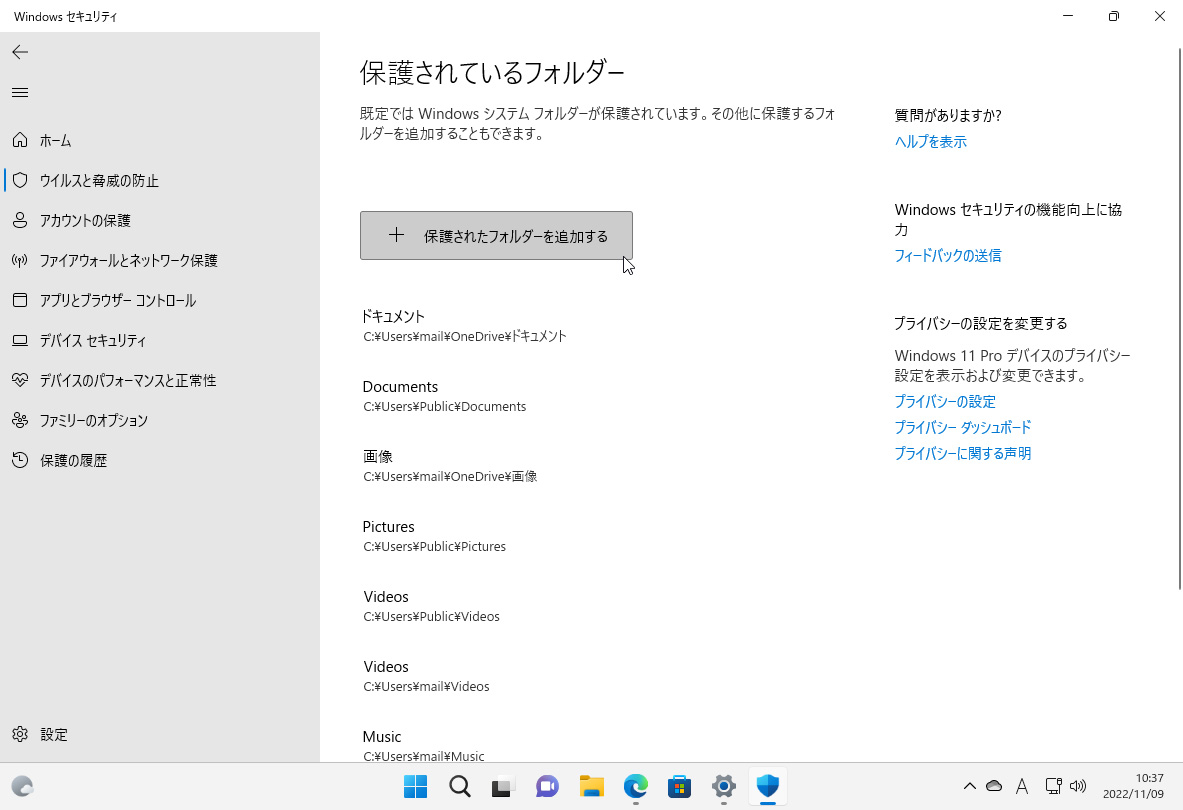1183x810 pixels.
Task: Open 保護の履歴 section
Action: point(73,460)
